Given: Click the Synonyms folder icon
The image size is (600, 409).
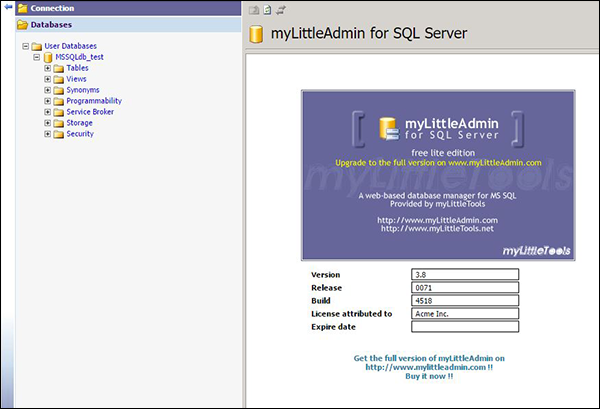Looking at the screenshot, I should 59,90.
